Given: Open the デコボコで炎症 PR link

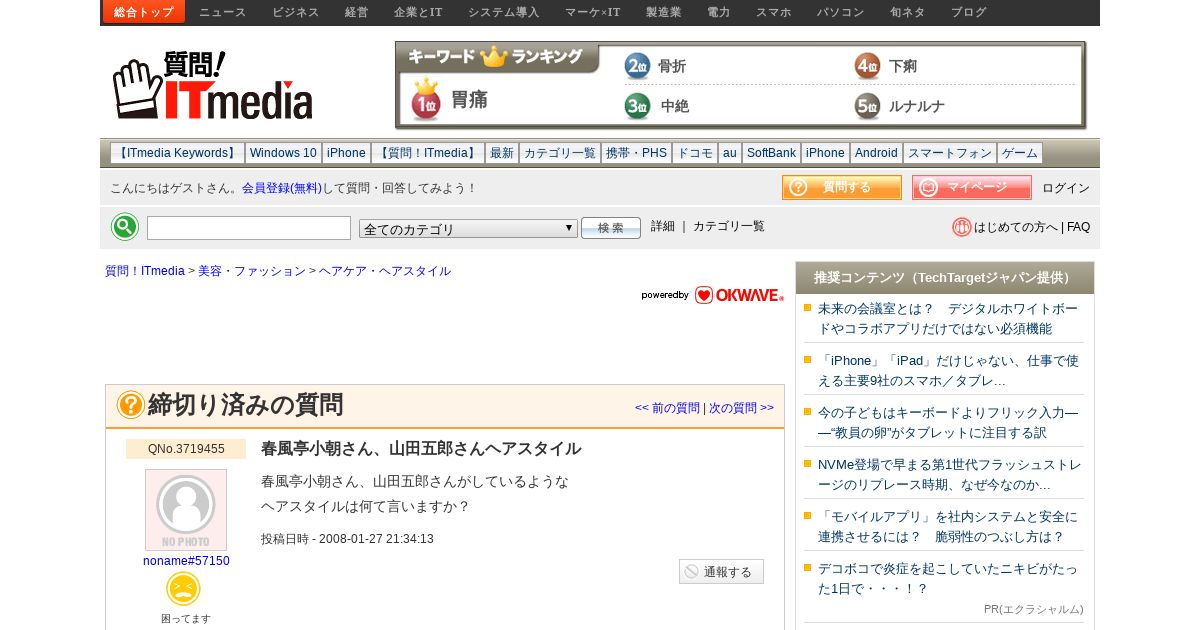Looking at the screenshot, I should coord(948,578).
